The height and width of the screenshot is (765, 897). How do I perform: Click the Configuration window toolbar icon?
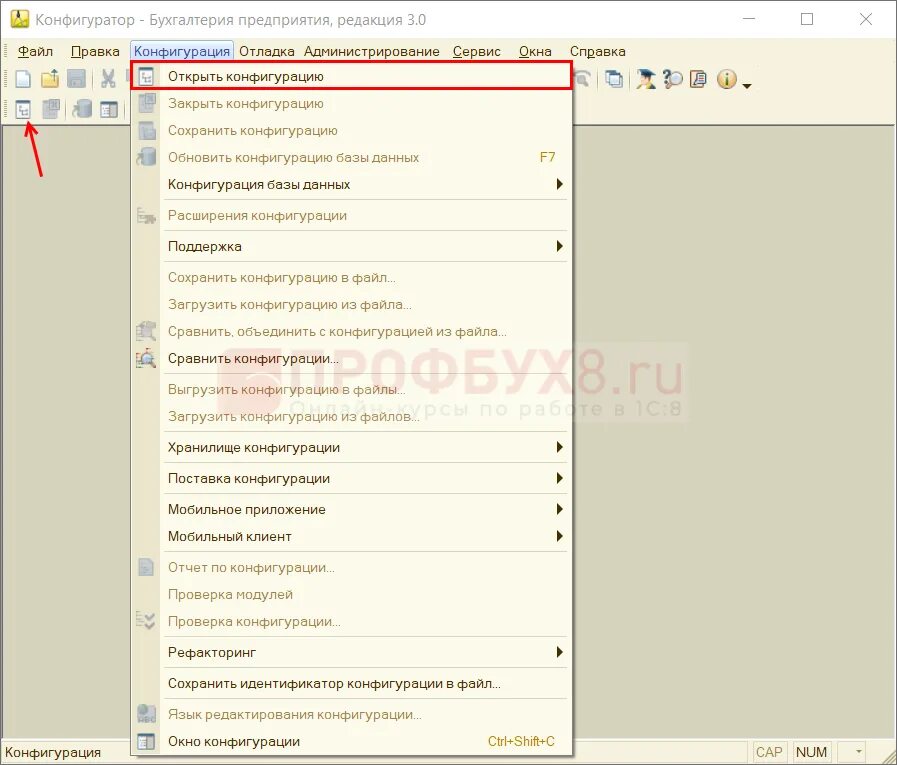pyautogui.click(x=109, y=109)
